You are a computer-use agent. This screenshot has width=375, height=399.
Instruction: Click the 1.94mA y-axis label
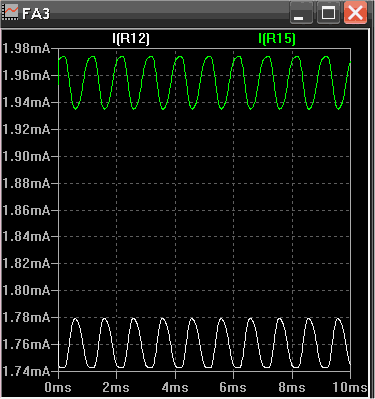click(26, 102)
